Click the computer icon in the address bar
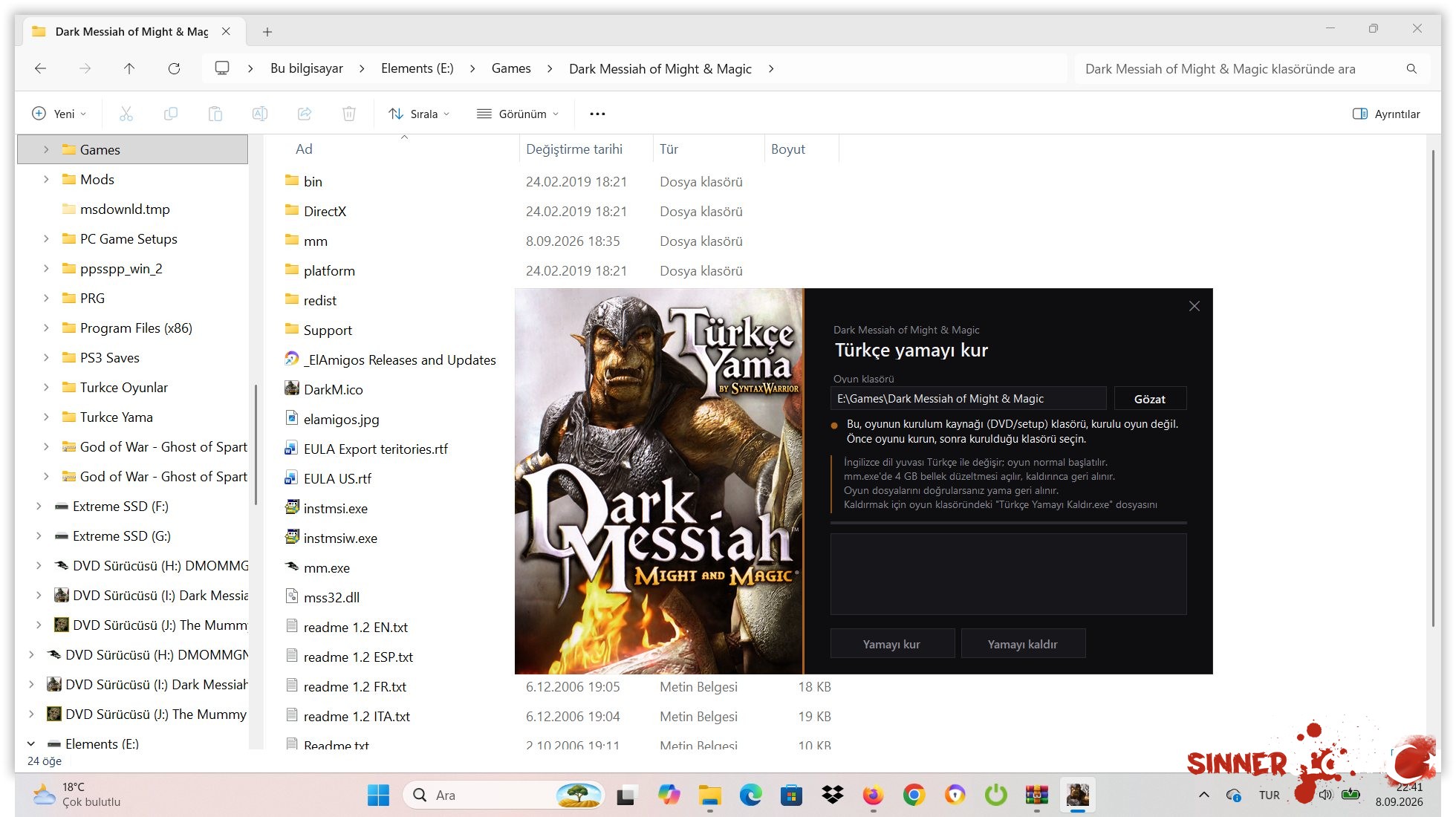Viewport: 1456px width, 817px height. click(221, 68)
